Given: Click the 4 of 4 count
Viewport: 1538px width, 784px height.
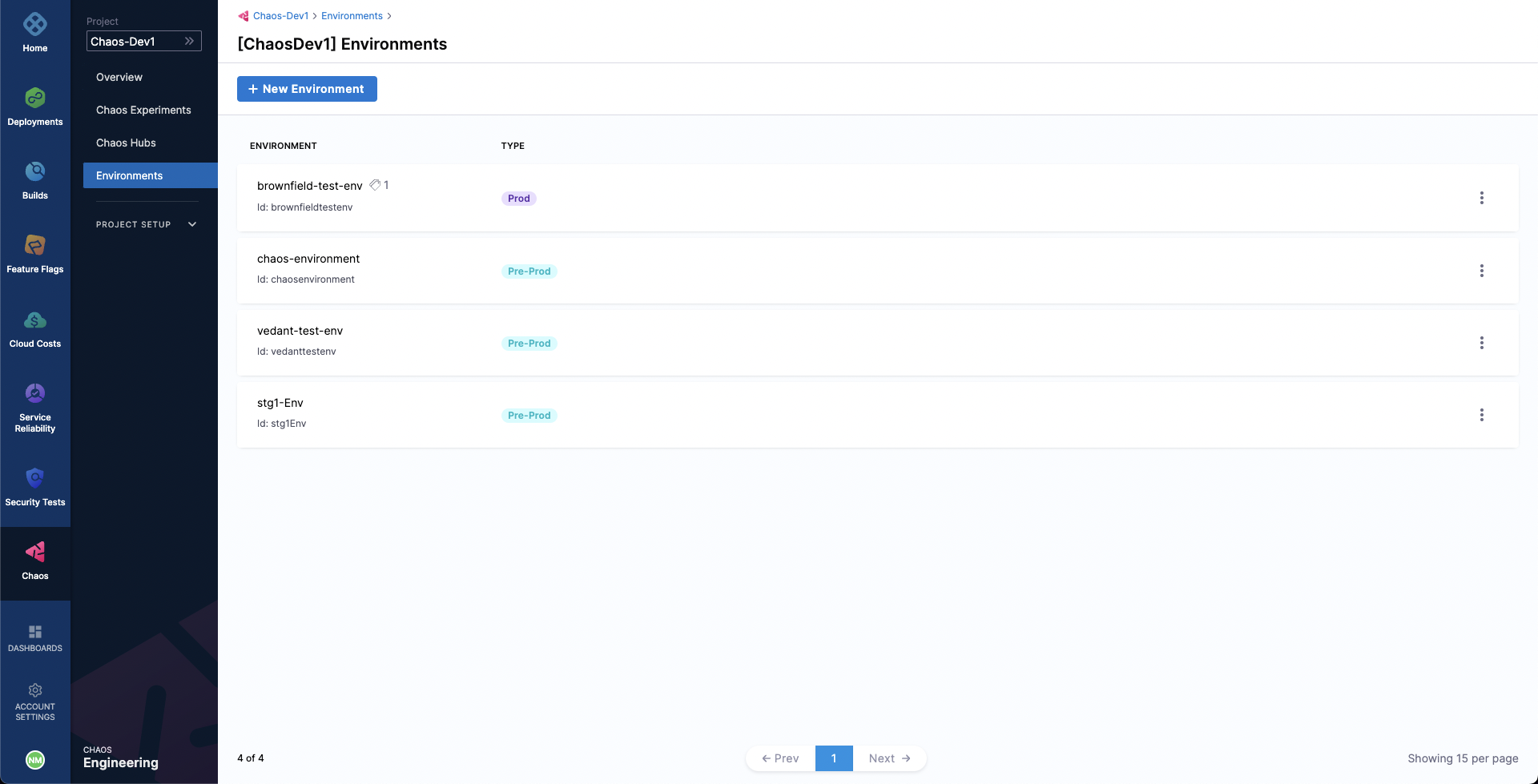Looking at the screenshot, I should tap(250, 758).
